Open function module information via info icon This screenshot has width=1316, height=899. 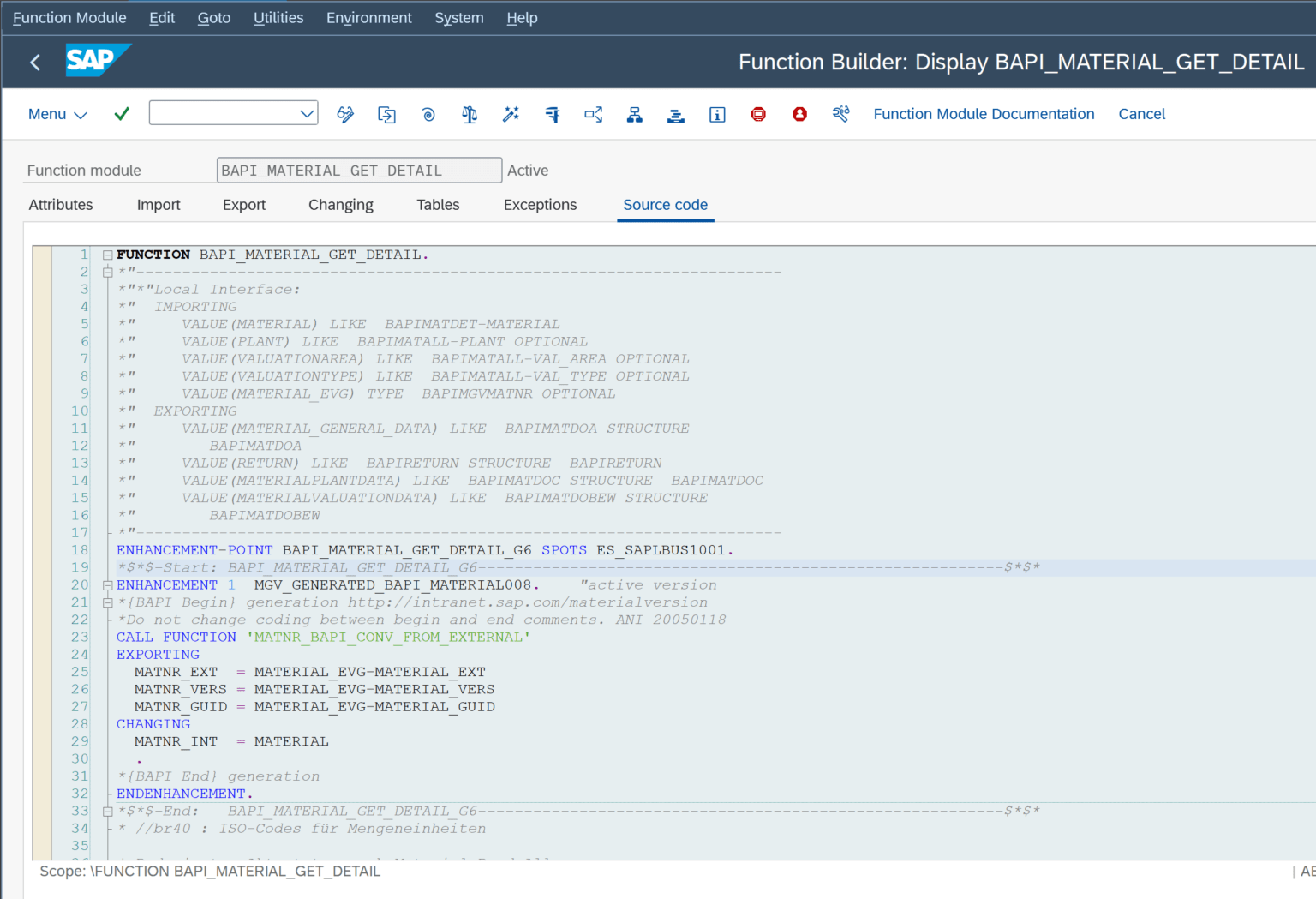(717, 113)
